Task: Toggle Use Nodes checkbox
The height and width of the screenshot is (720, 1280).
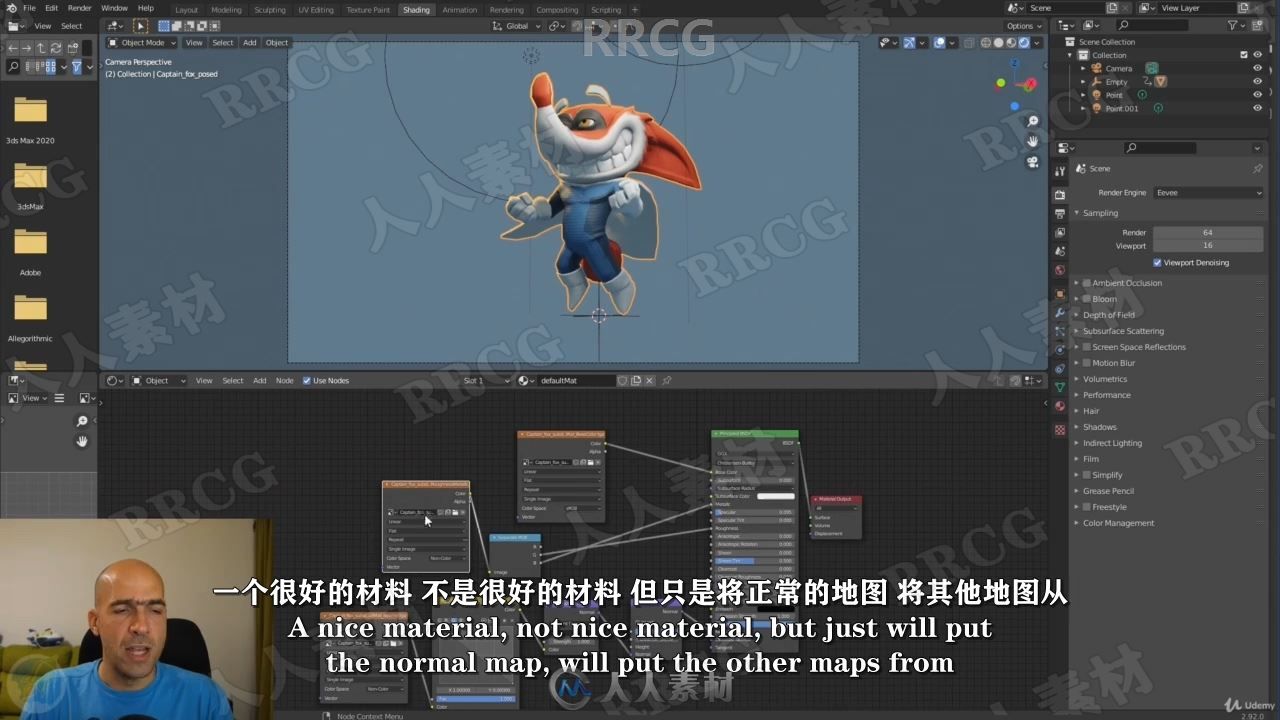Action: point(307,381)
